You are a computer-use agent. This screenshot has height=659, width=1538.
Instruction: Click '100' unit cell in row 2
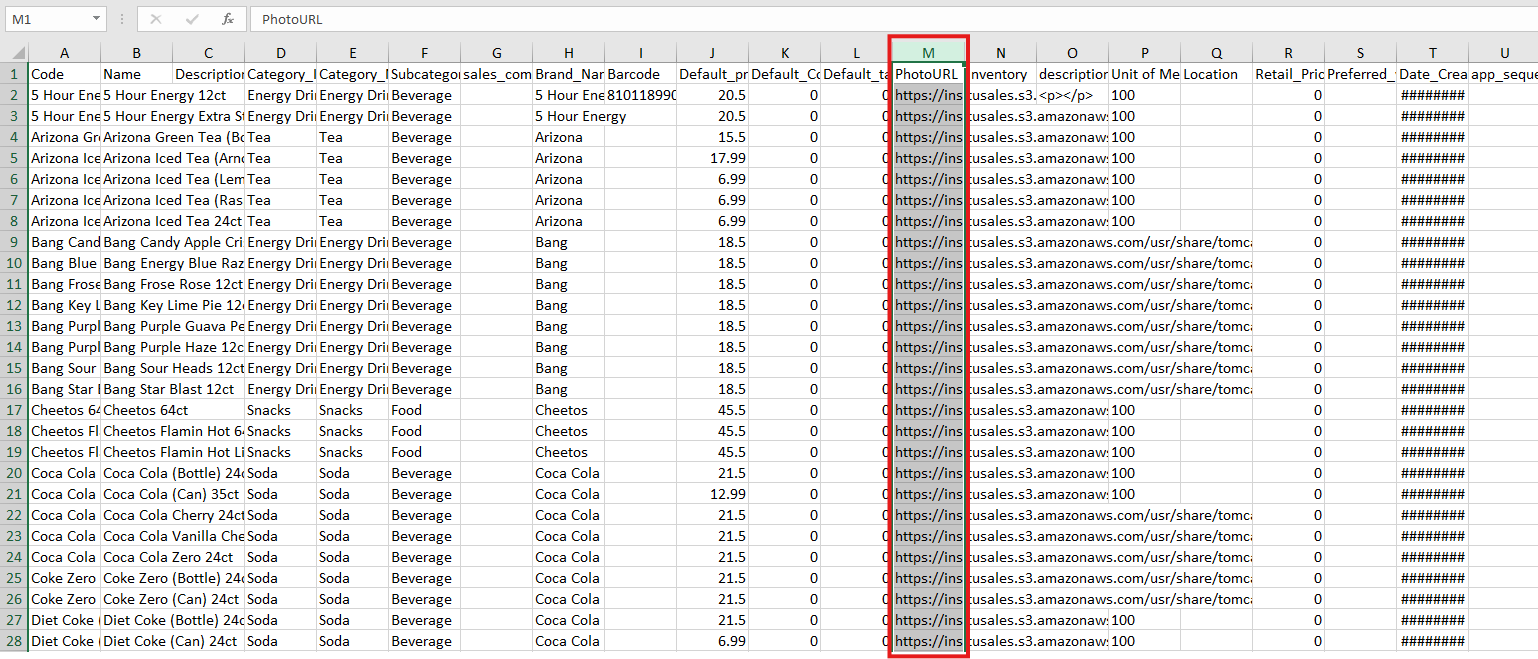1145,95
